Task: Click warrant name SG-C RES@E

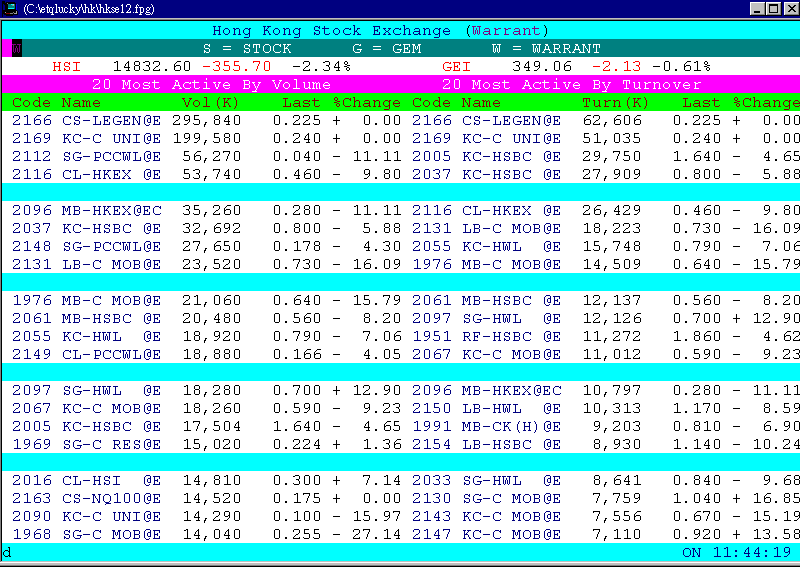Action: pos(111,445)
